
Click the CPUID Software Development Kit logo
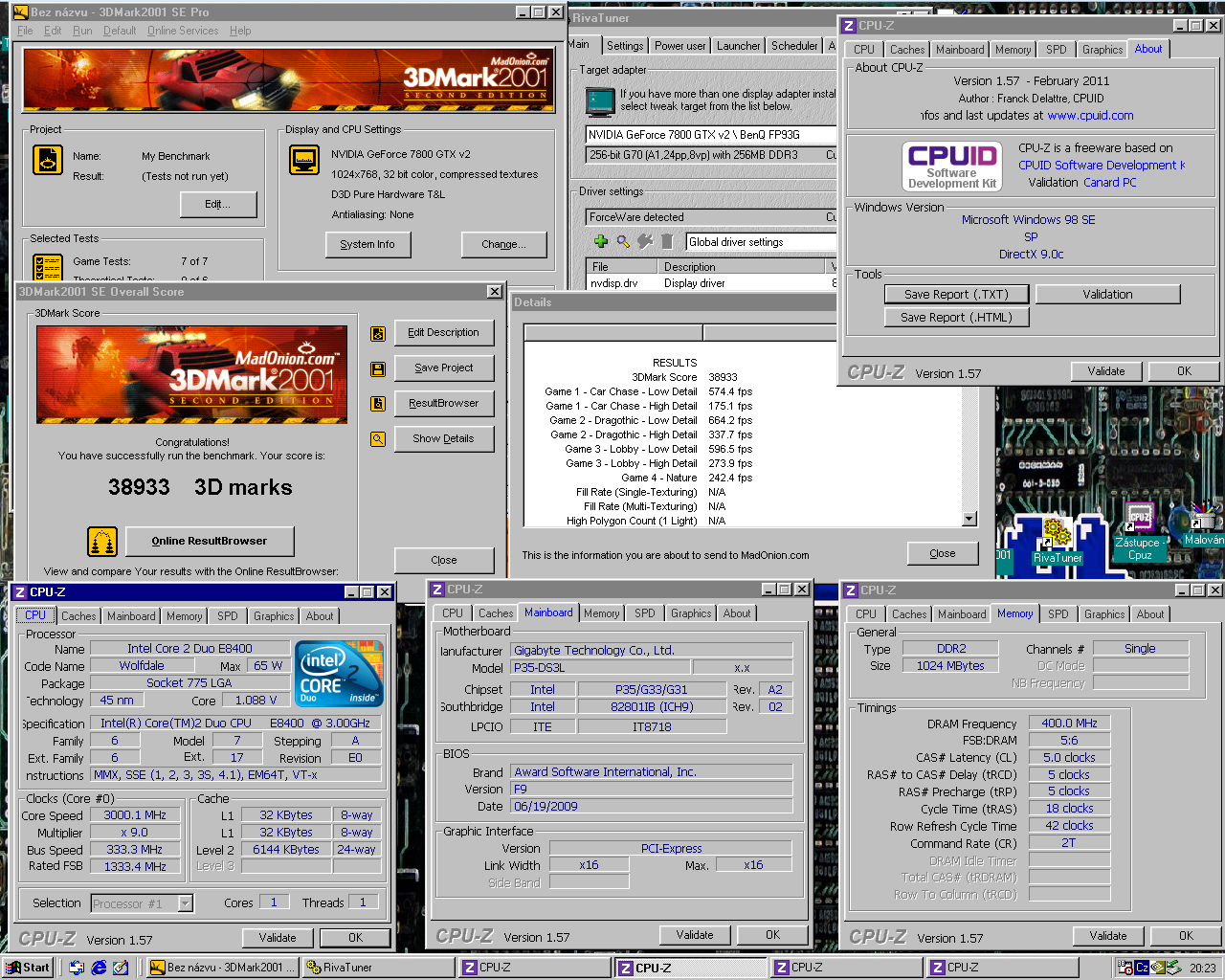coord(952,166)
